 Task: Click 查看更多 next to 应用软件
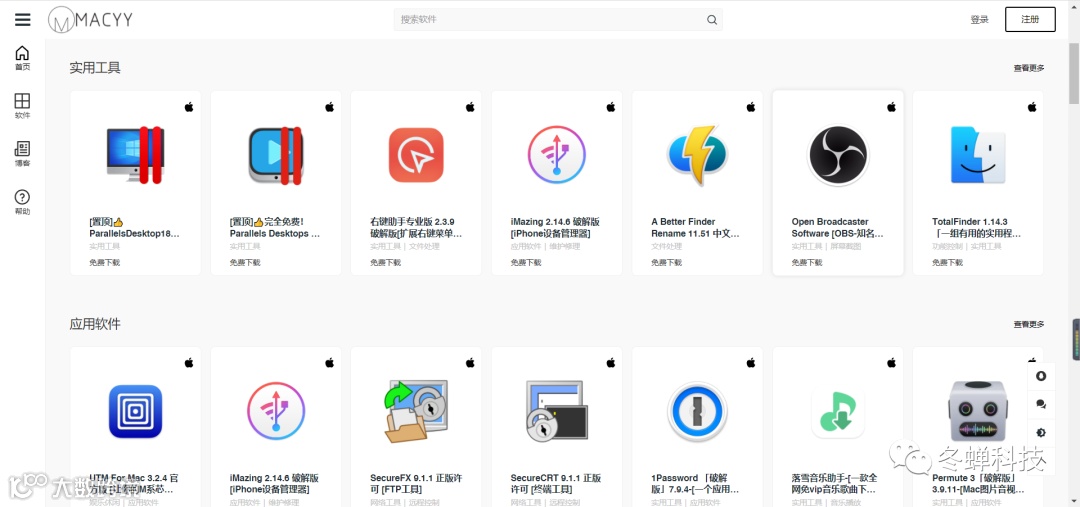click(1028, 324)
